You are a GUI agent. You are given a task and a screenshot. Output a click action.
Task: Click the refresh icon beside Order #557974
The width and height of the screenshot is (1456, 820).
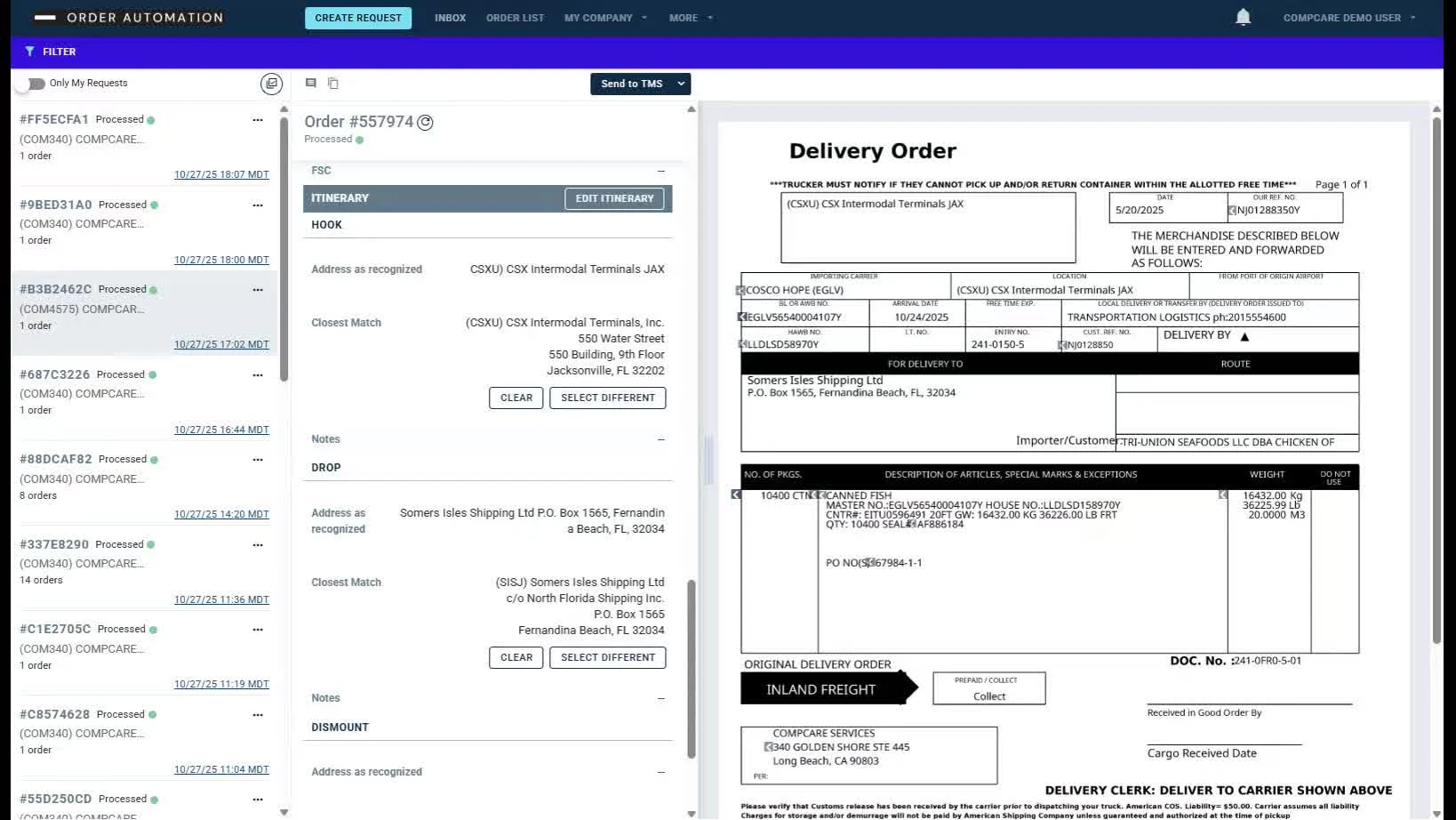tap(425, 123)
